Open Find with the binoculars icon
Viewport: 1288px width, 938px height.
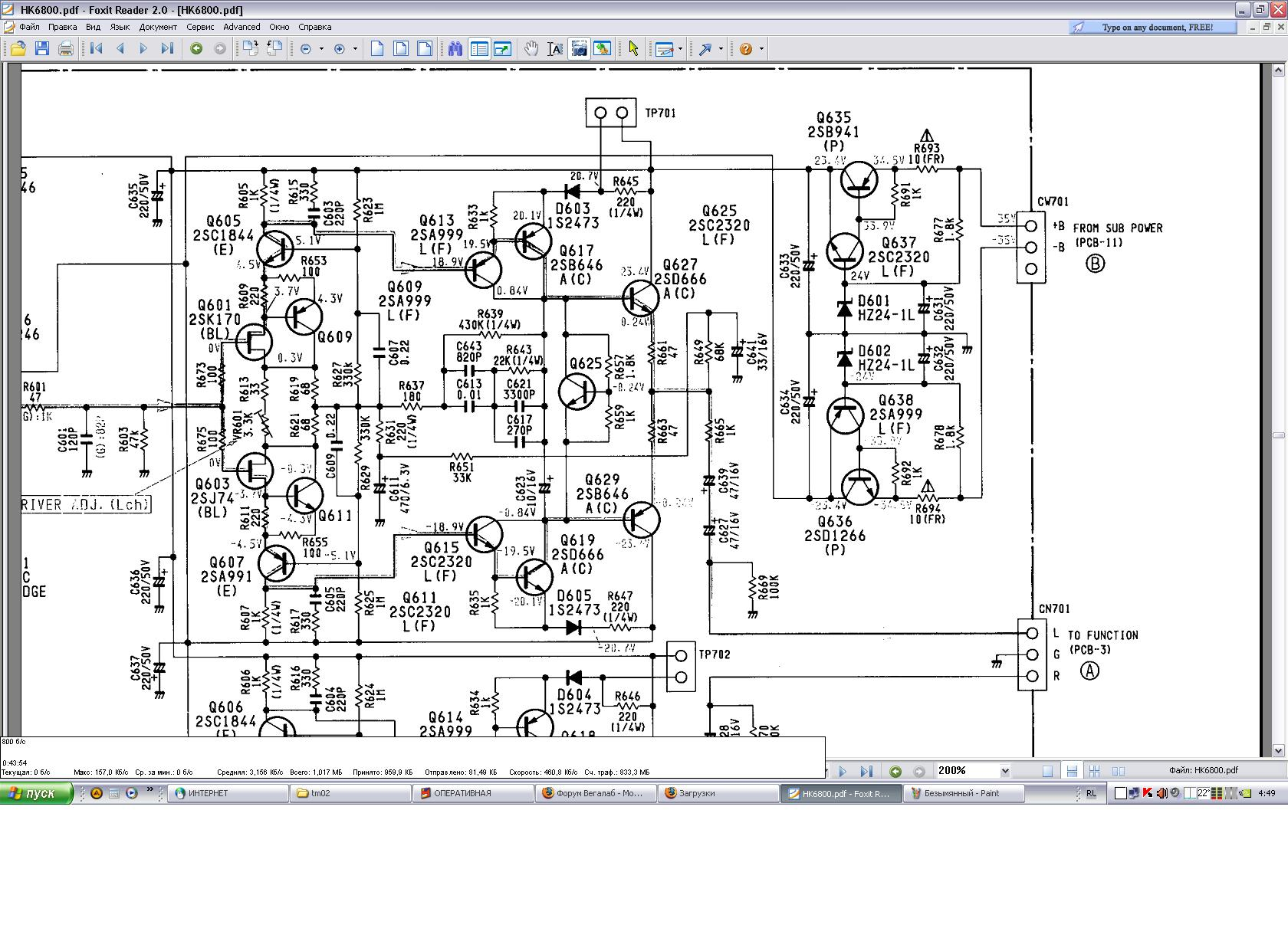455,49
